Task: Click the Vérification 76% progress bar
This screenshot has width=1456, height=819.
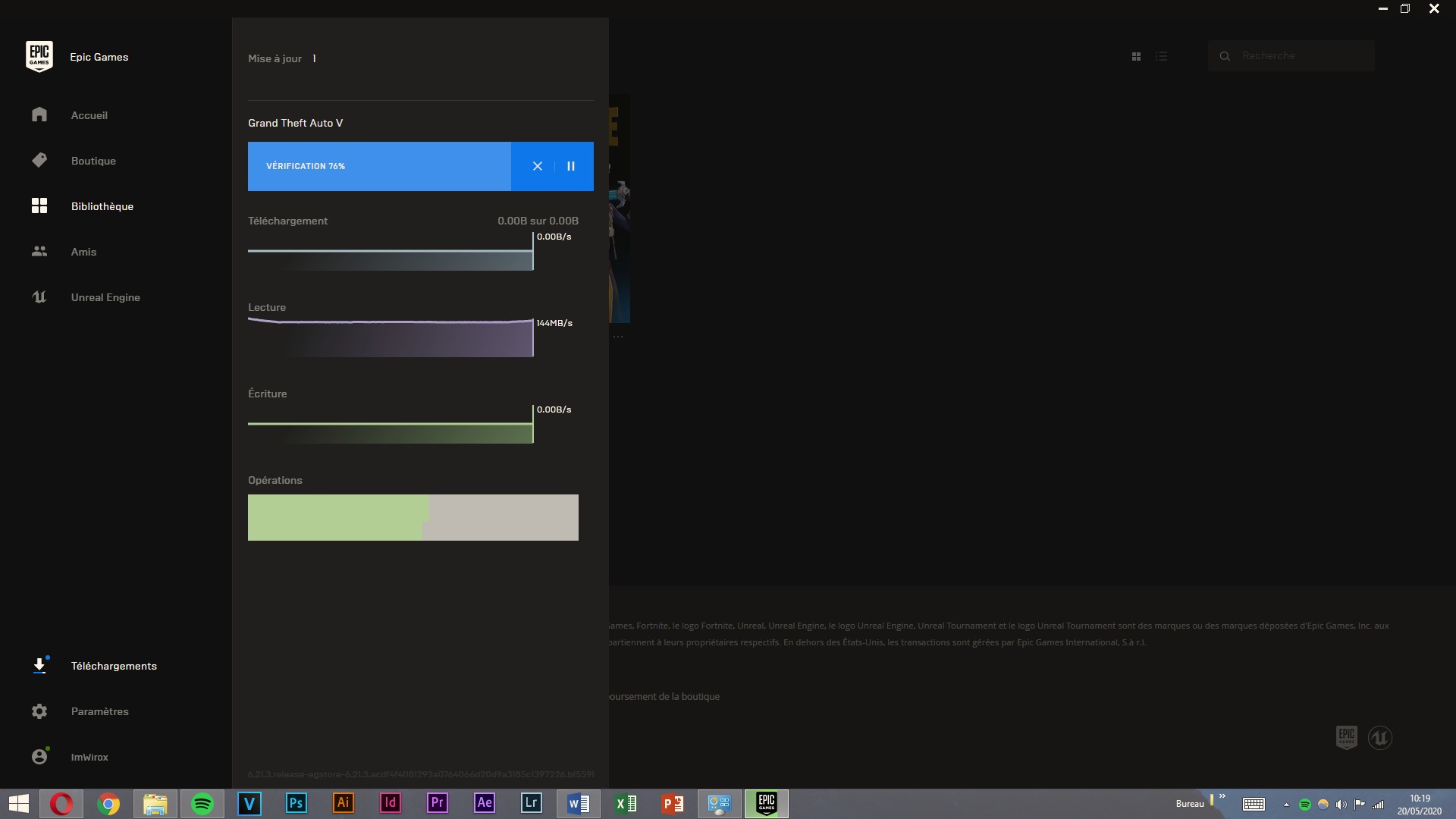Action: click(x=379, y=166)
